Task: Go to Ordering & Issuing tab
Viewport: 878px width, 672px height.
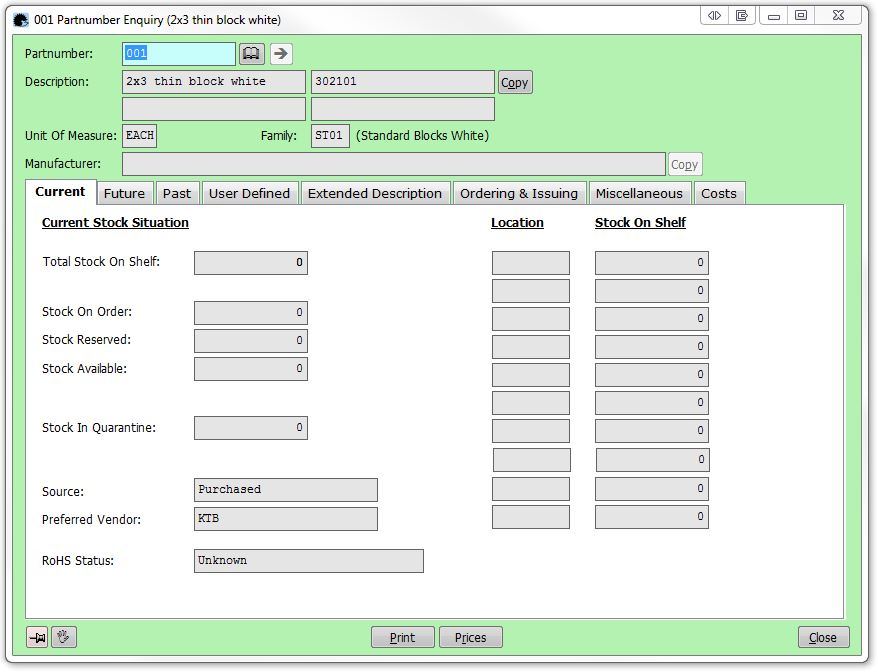Action: coord(519,194)
